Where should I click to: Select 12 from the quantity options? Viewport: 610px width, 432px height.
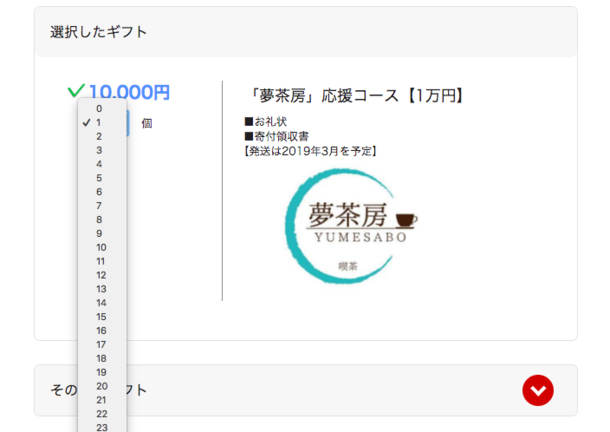click(101, 275)
